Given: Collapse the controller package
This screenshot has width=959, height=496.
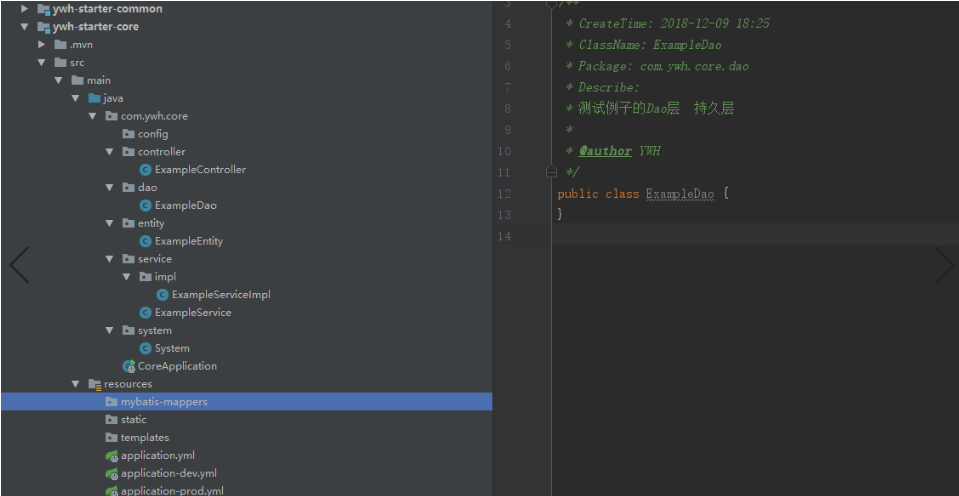Looking at the screenshot, I should pos(109,152).
